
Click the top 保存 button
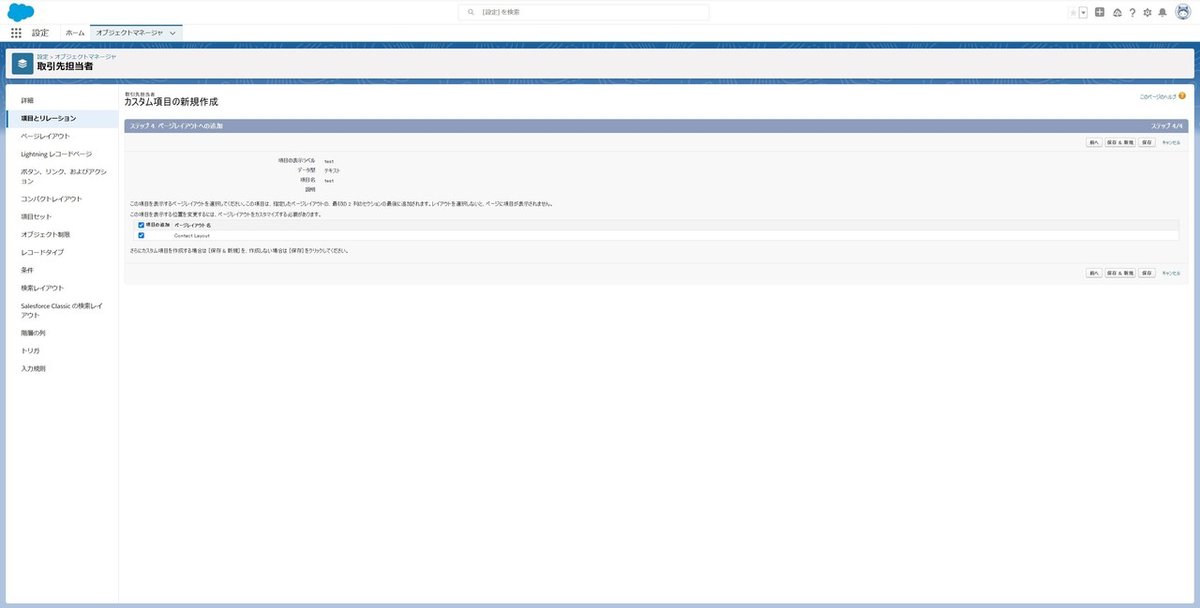(1148, 142)
